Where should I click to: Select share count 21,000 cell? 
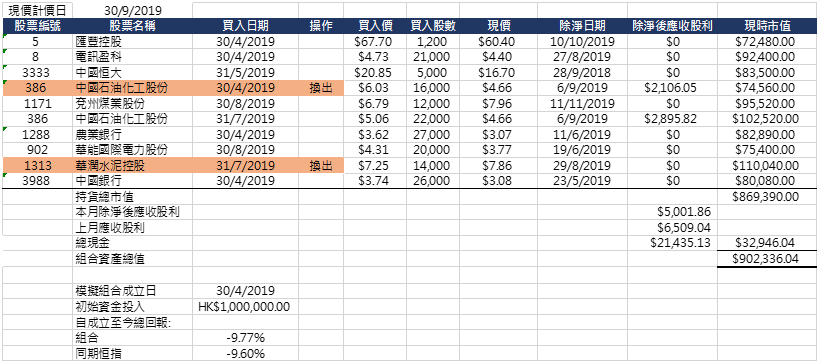tap(432, 57)
